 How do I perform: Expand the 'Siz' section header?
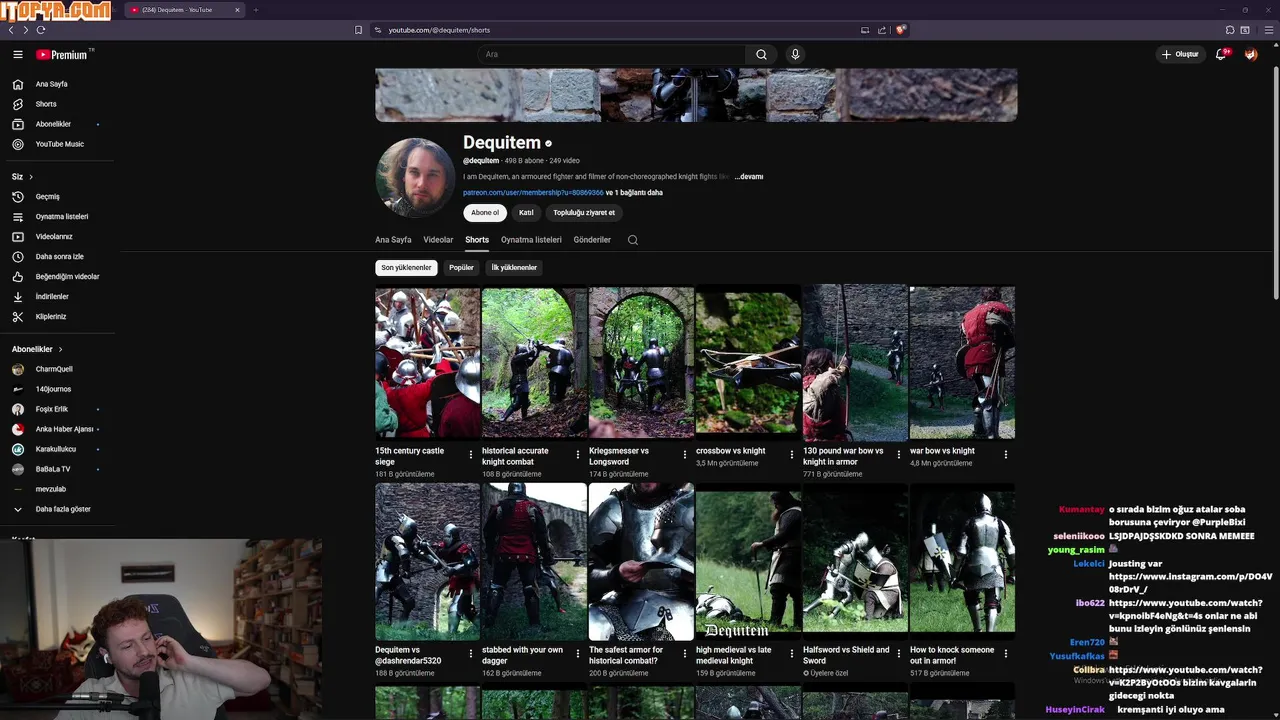[21, 177]
